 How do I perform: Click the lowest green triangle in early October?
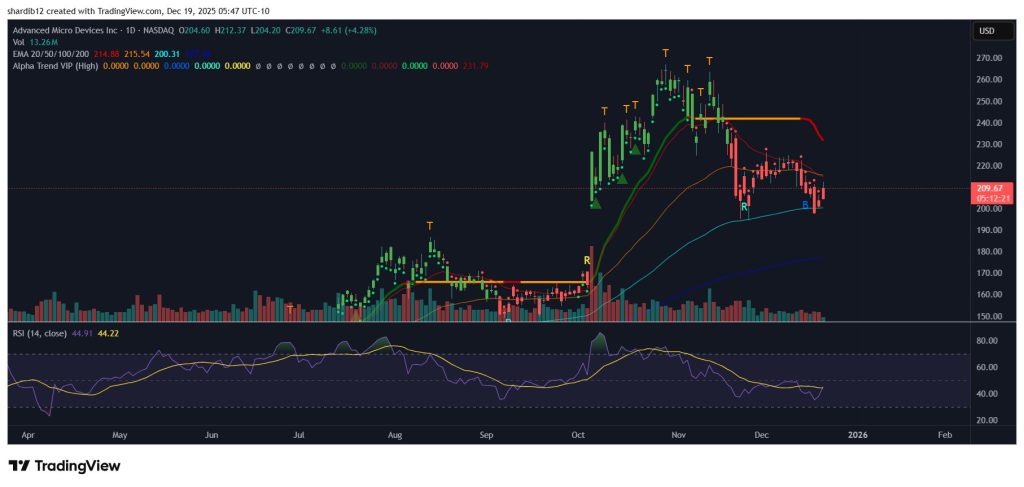tap(596, 203)
